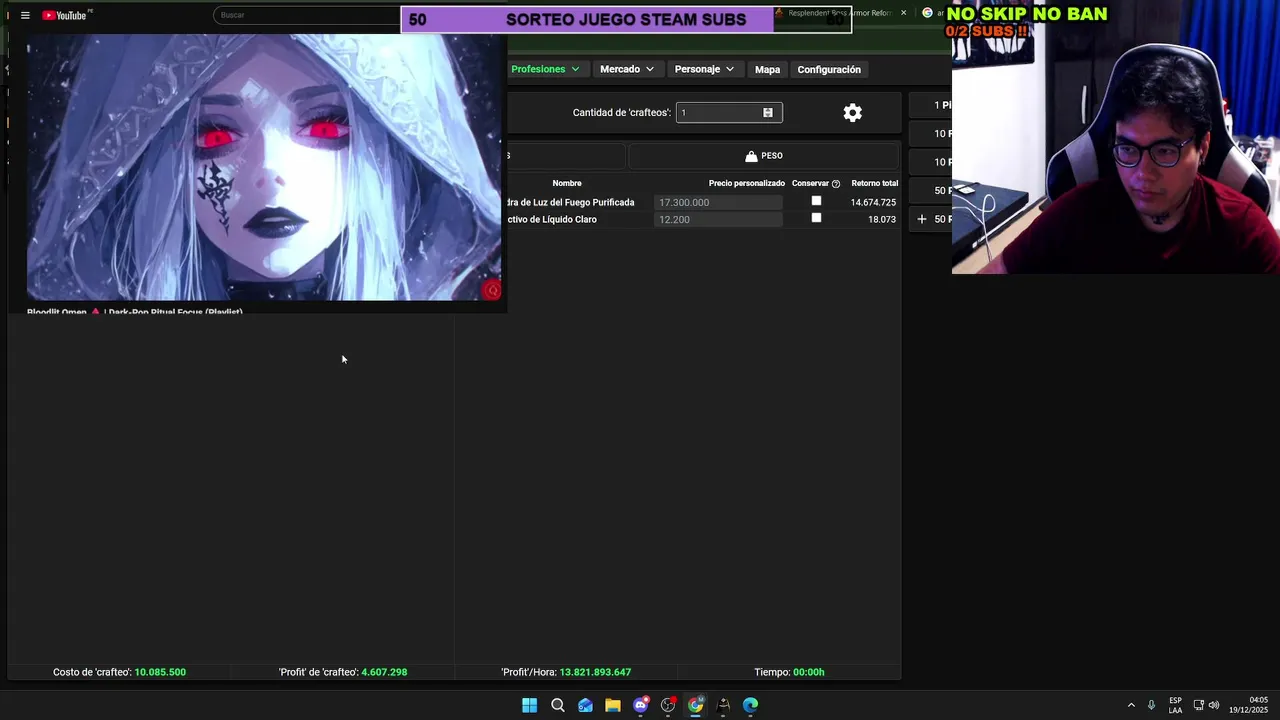Edit the 12.200 custom price field
This screenshot has height=720, width=1280.
tap(718, 219)
